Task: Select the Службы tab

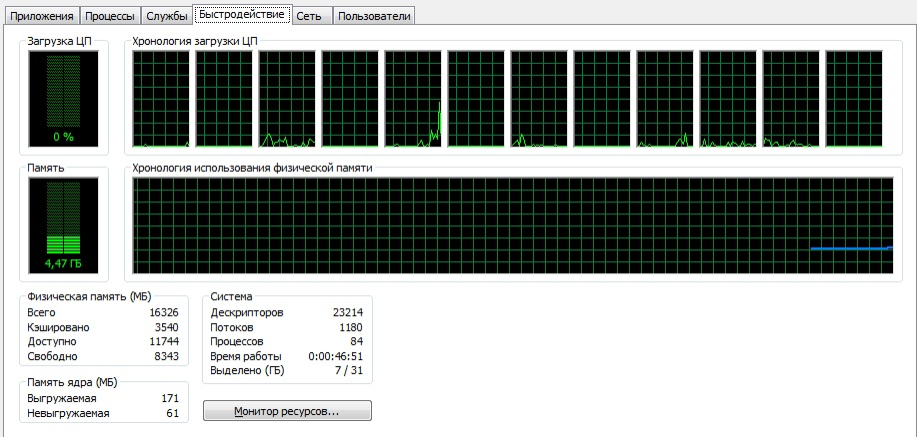Action: tap(166, 16)
